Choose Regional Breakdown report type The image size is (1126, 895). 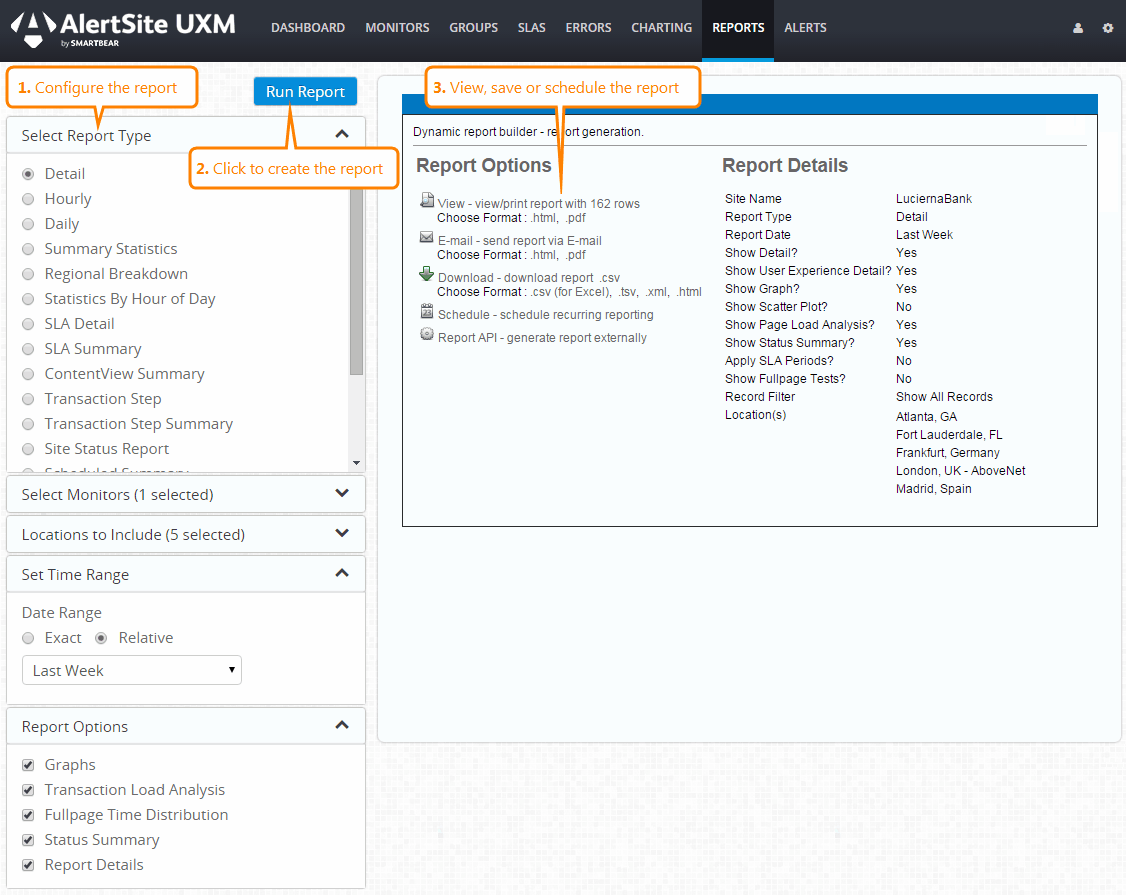pos(28,274)
